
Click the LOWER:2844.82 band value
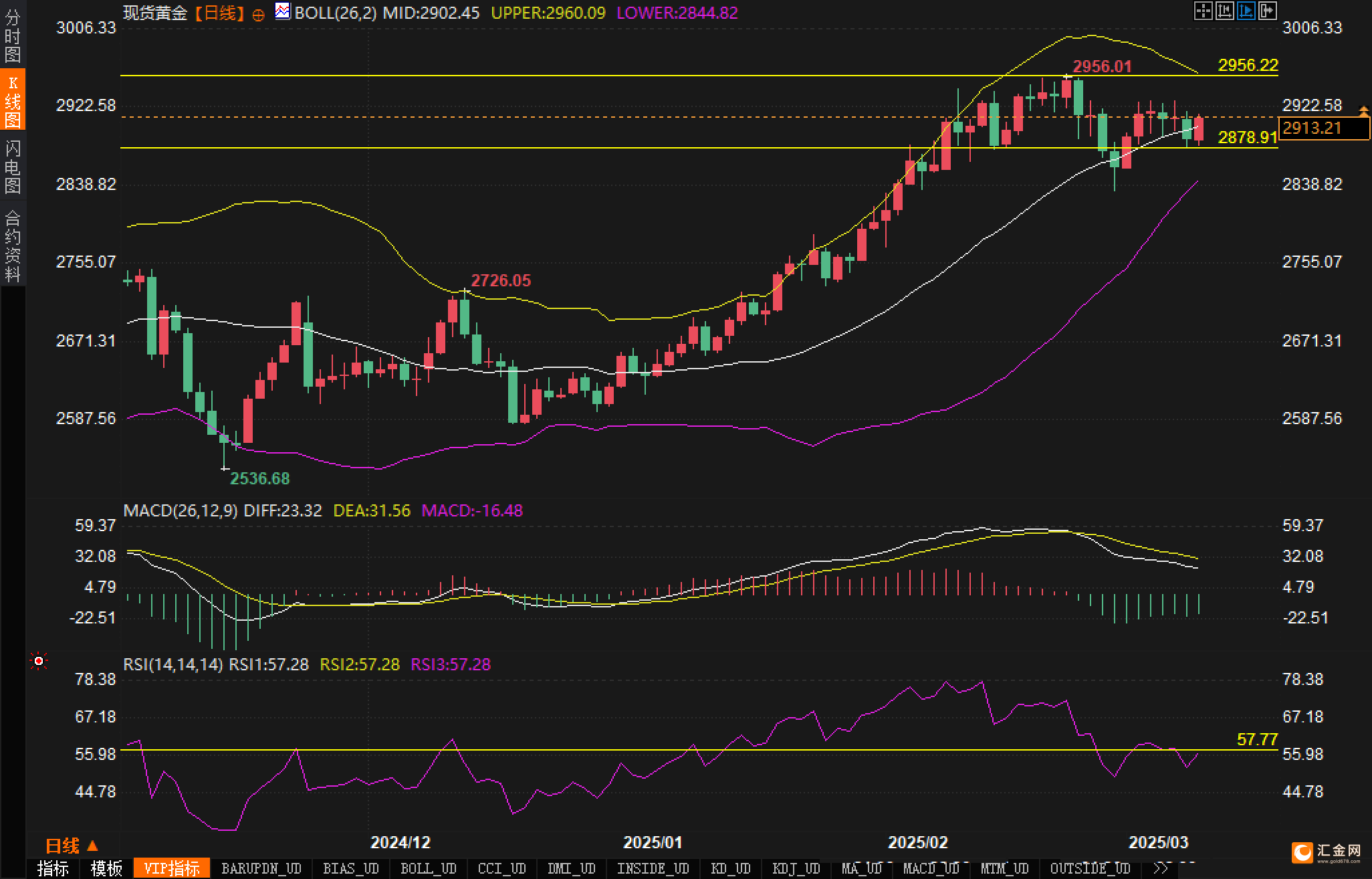click(677, 13)
